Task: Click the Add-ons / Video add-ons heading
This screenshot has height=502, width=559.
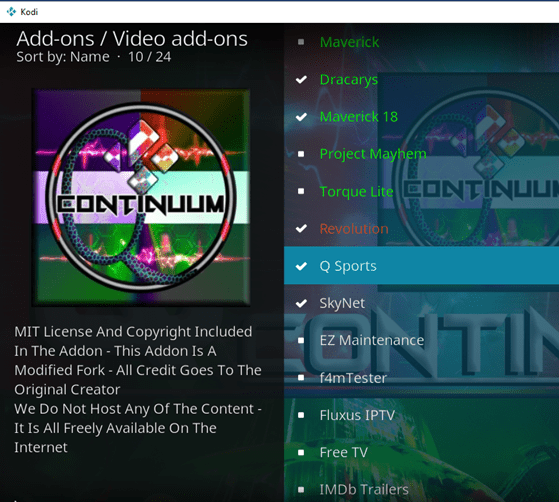Action: click(132, 39)
